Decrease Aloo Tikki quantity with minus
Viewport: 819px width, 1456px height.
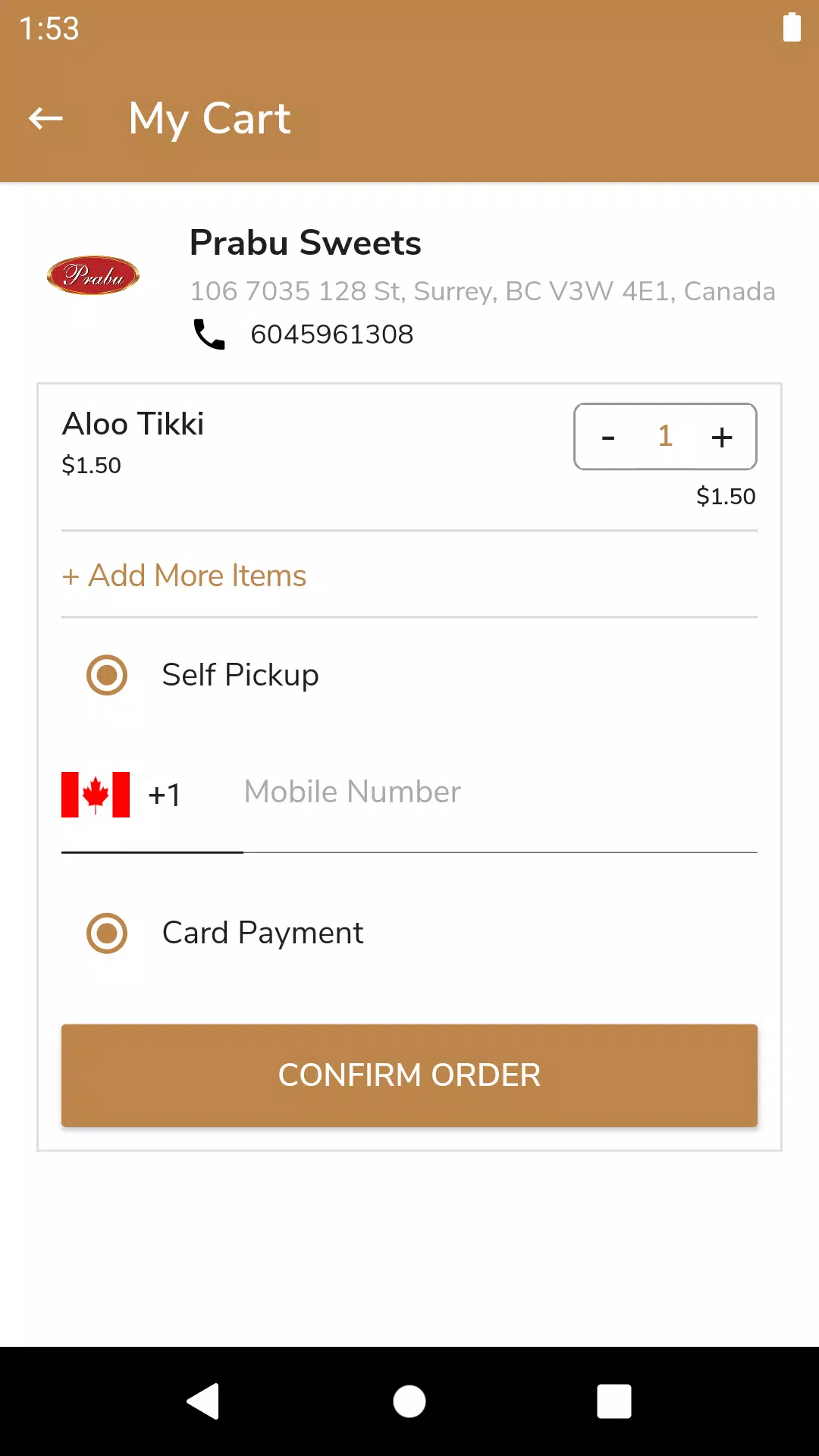click(x=608, y=437)
